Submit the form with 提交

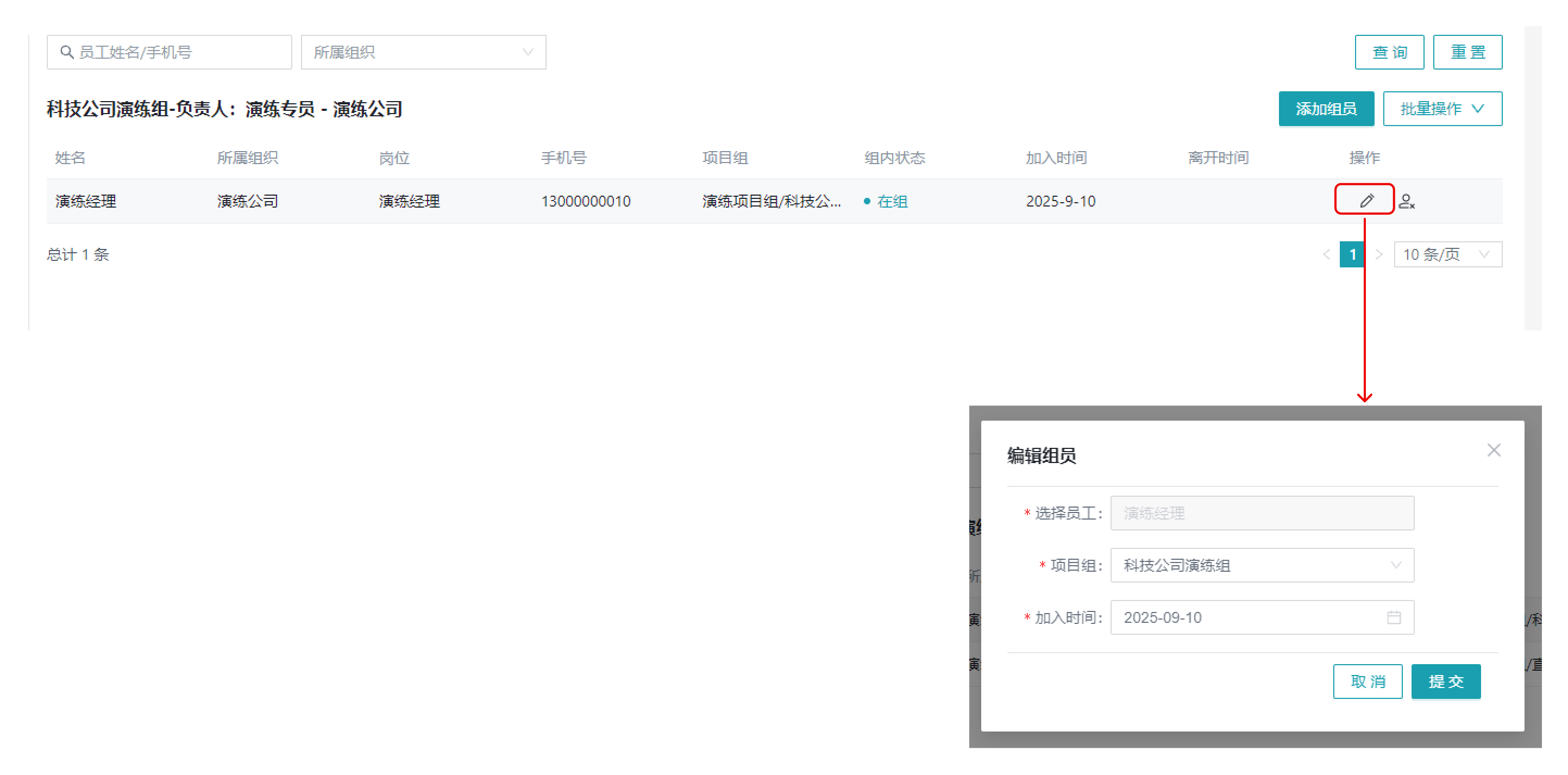click(1446, 681)
